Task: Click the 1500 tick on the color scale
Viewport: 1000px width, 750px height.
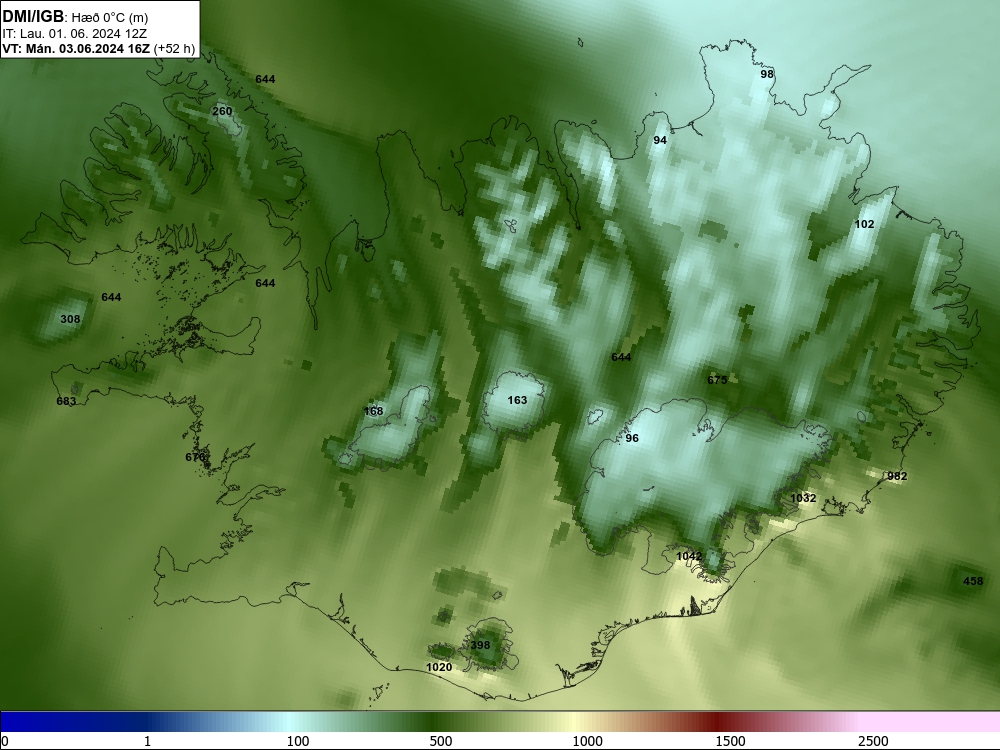Action: pyautogui.click(x=730, y=741)
